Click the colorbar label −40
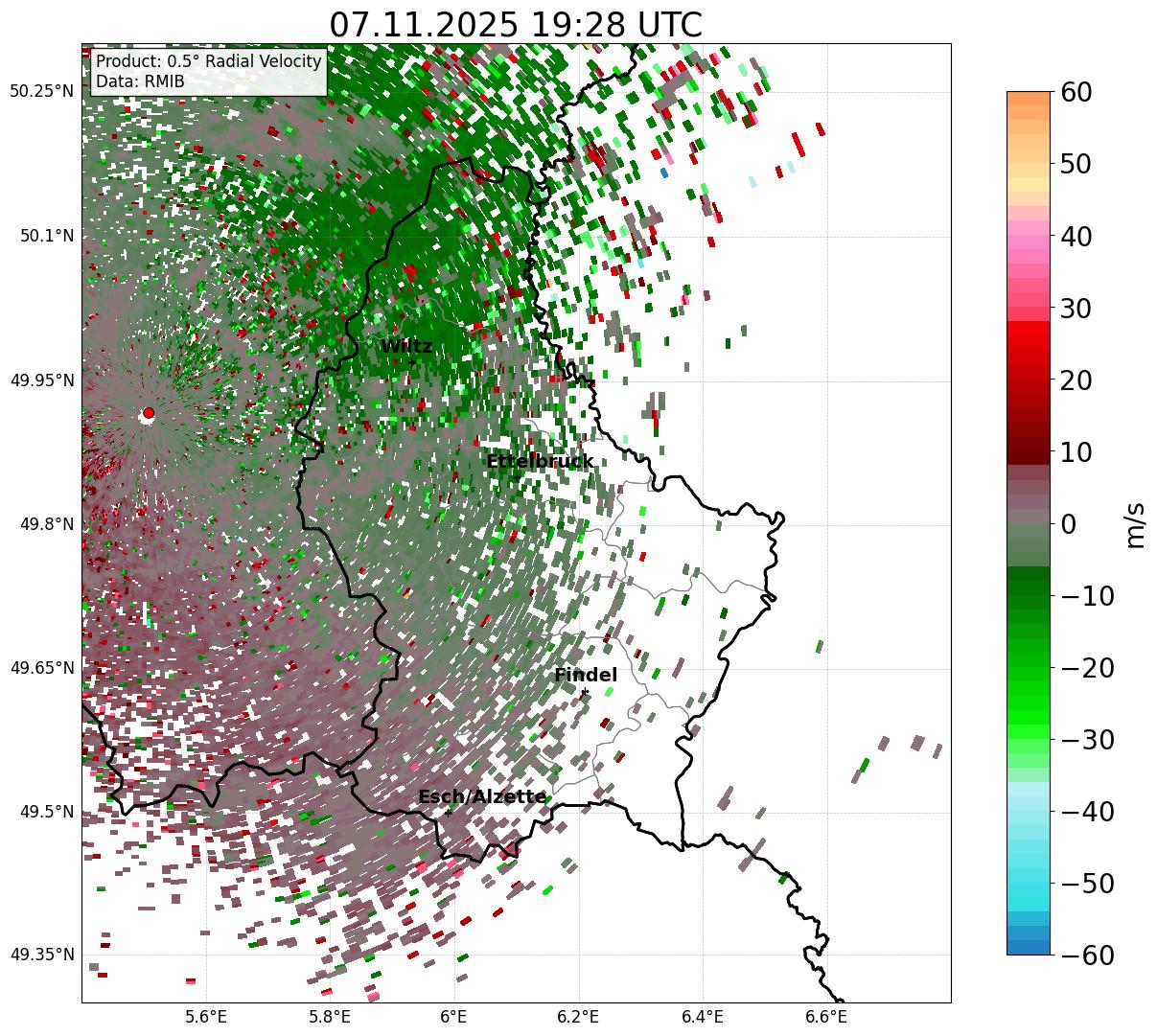Viewport: 1157px width, 1036px height. tap(1087, 812)
